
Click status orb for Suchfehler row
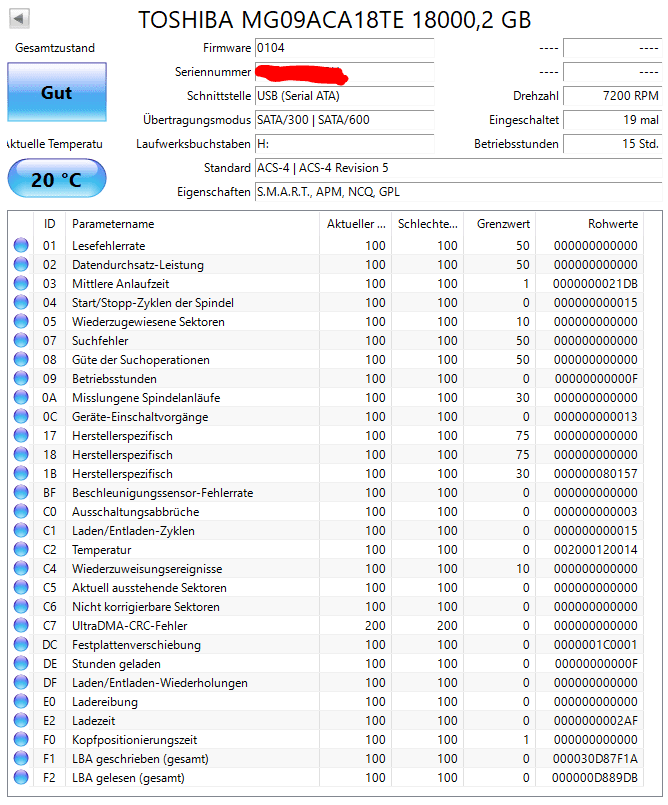[21, 340]
